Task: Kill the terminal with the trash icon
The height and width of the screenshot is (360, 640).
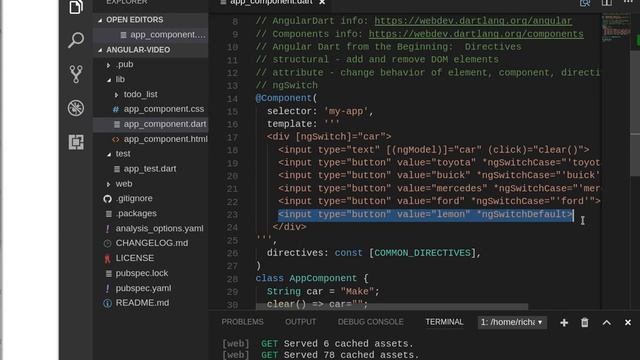Action: (x=584, y=322)
